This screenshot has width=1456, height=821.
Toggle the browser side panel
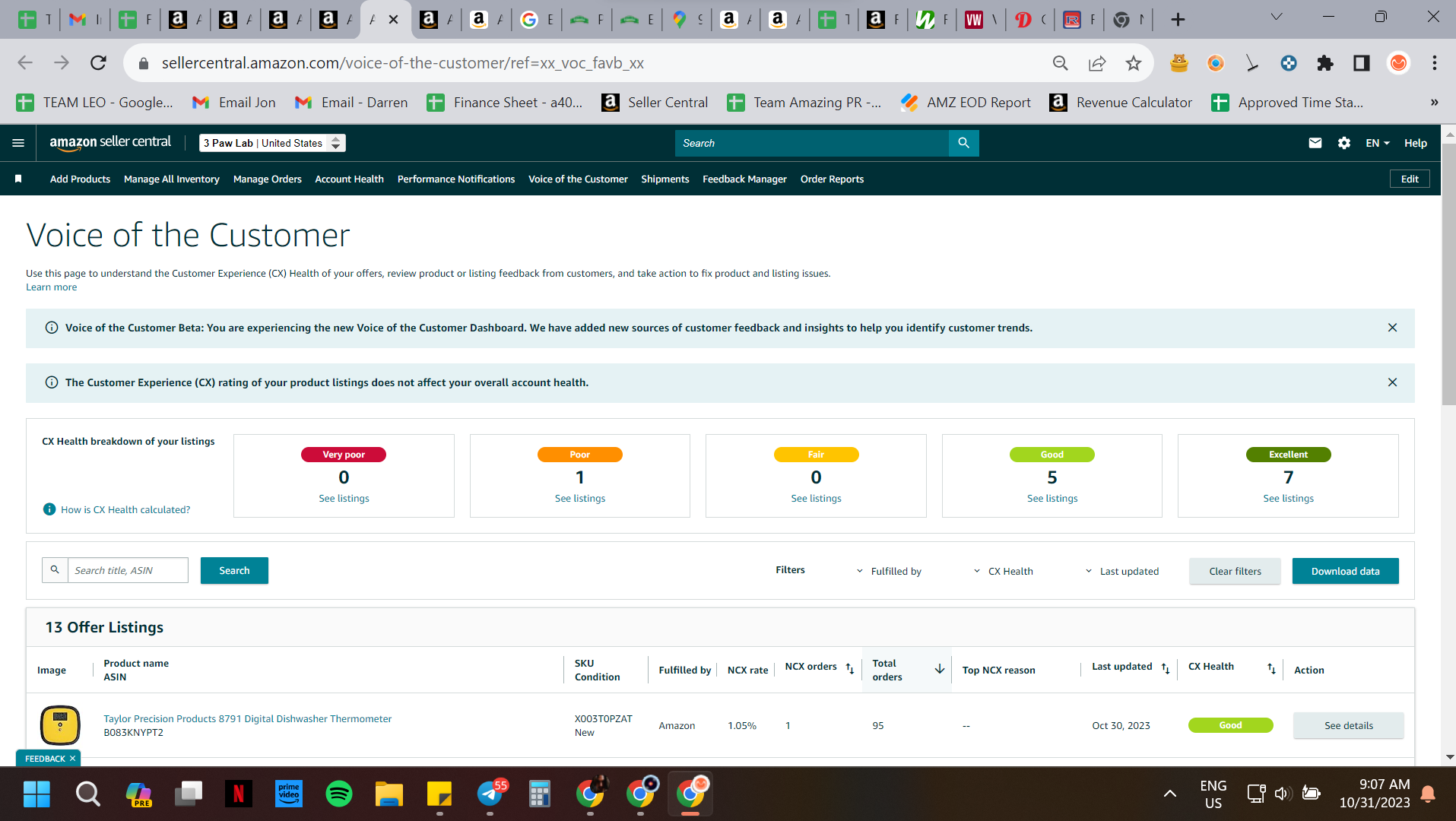point(1362,63)
